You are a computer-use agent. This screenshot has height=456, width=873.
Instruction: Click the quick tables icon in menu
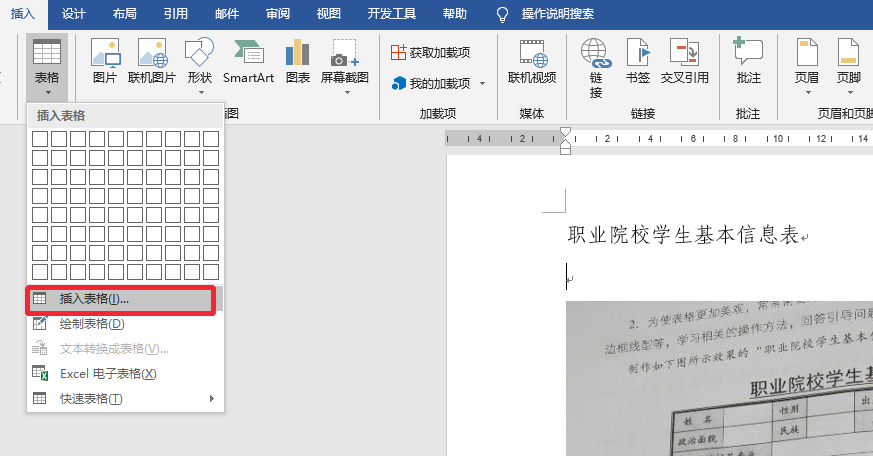coord(40,399)
